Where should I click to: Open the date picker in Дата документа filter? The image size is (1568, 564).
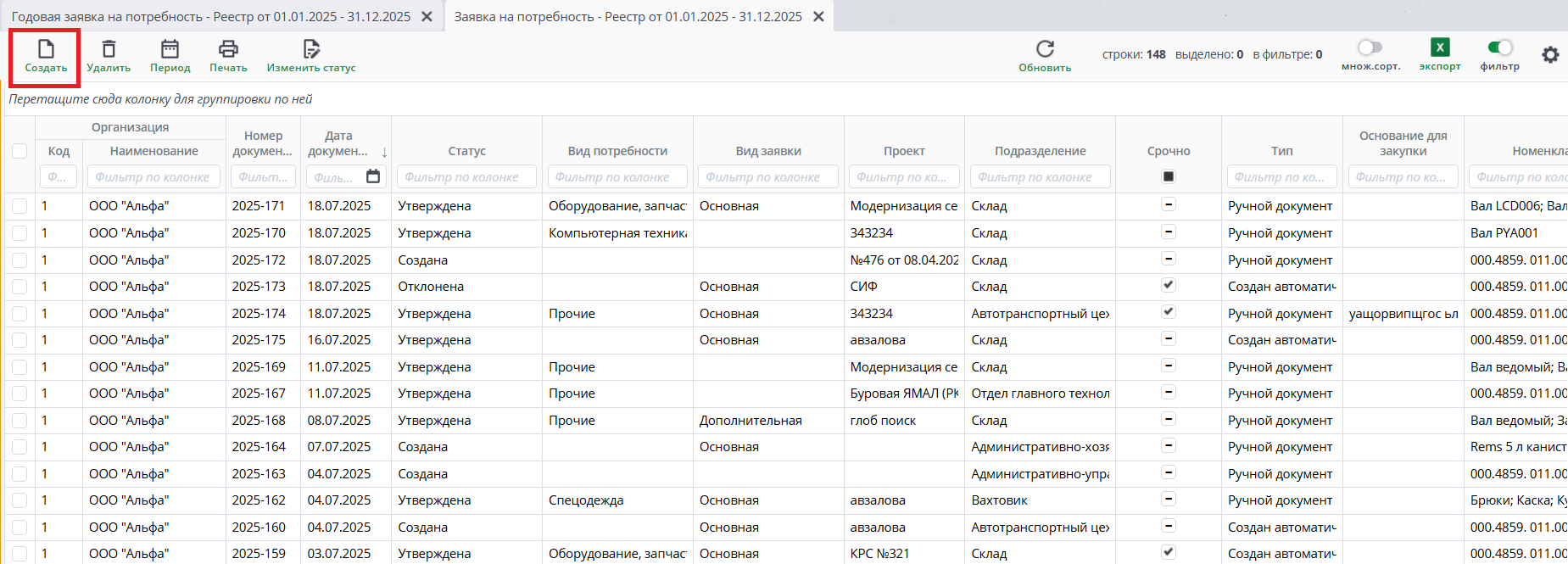373,176
